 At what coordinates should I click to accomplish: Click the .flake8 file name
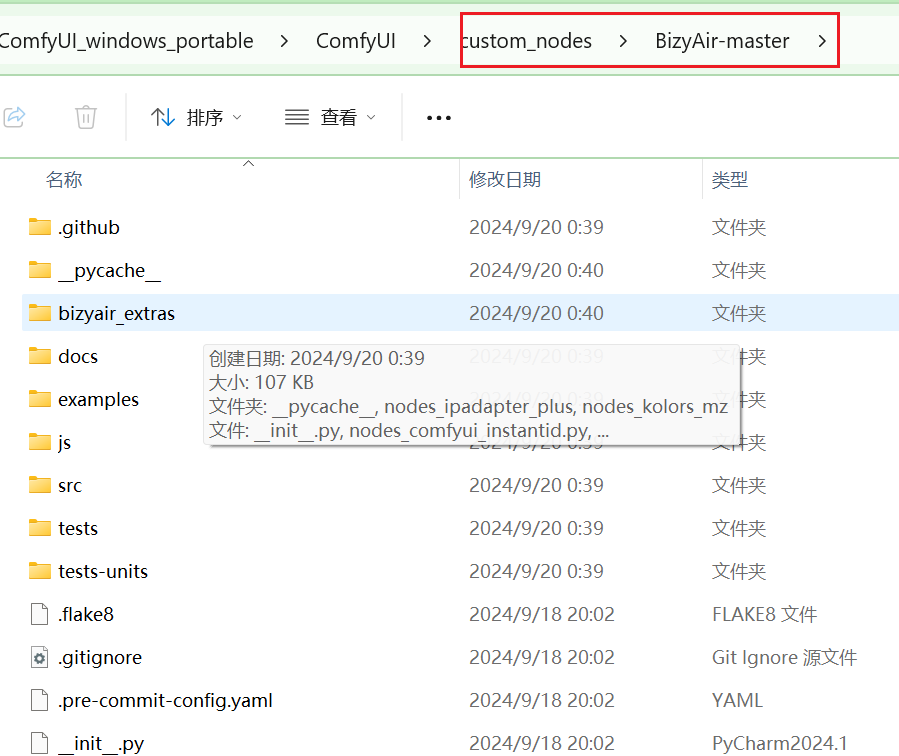point(86,614)
